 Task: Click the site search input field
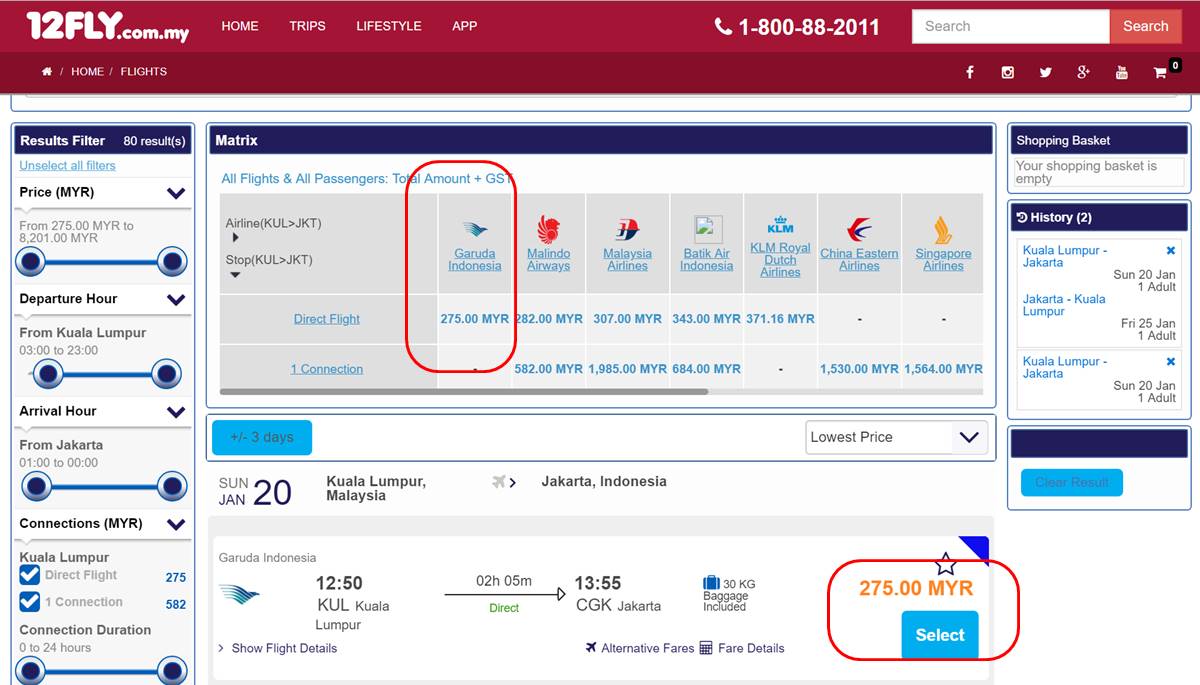(1011, 27)
